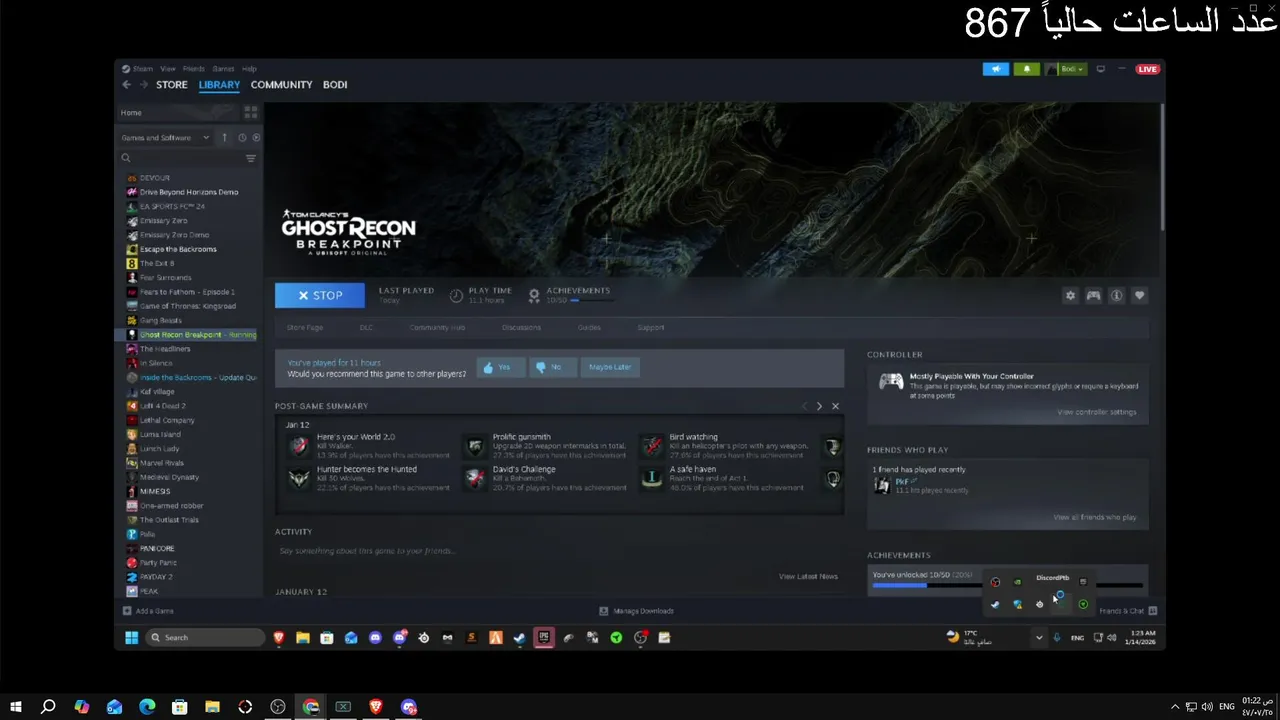Screen dimensions: 1280x720
Task: Click View Latest News link
Action: (808, 576)
